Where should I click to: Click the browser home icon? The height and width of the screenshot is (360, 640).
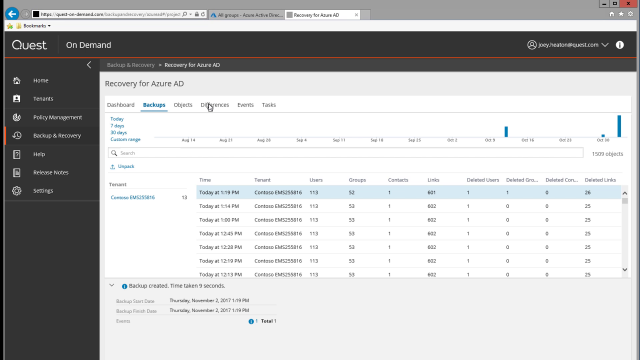[611, 14]
